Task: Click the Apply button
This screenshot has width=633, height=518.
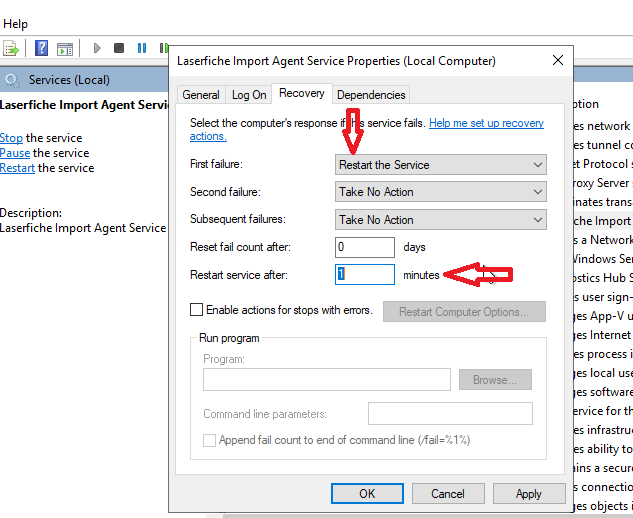Action: 528,493
